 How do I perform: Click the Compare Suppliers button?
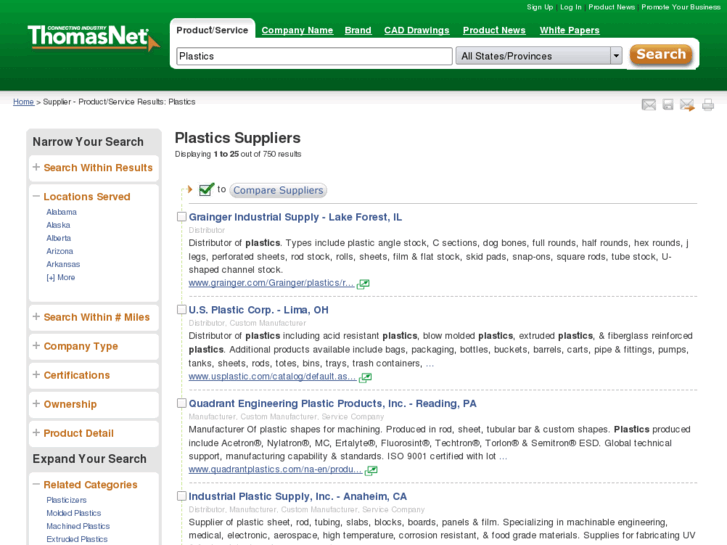[x=278, y=190]
